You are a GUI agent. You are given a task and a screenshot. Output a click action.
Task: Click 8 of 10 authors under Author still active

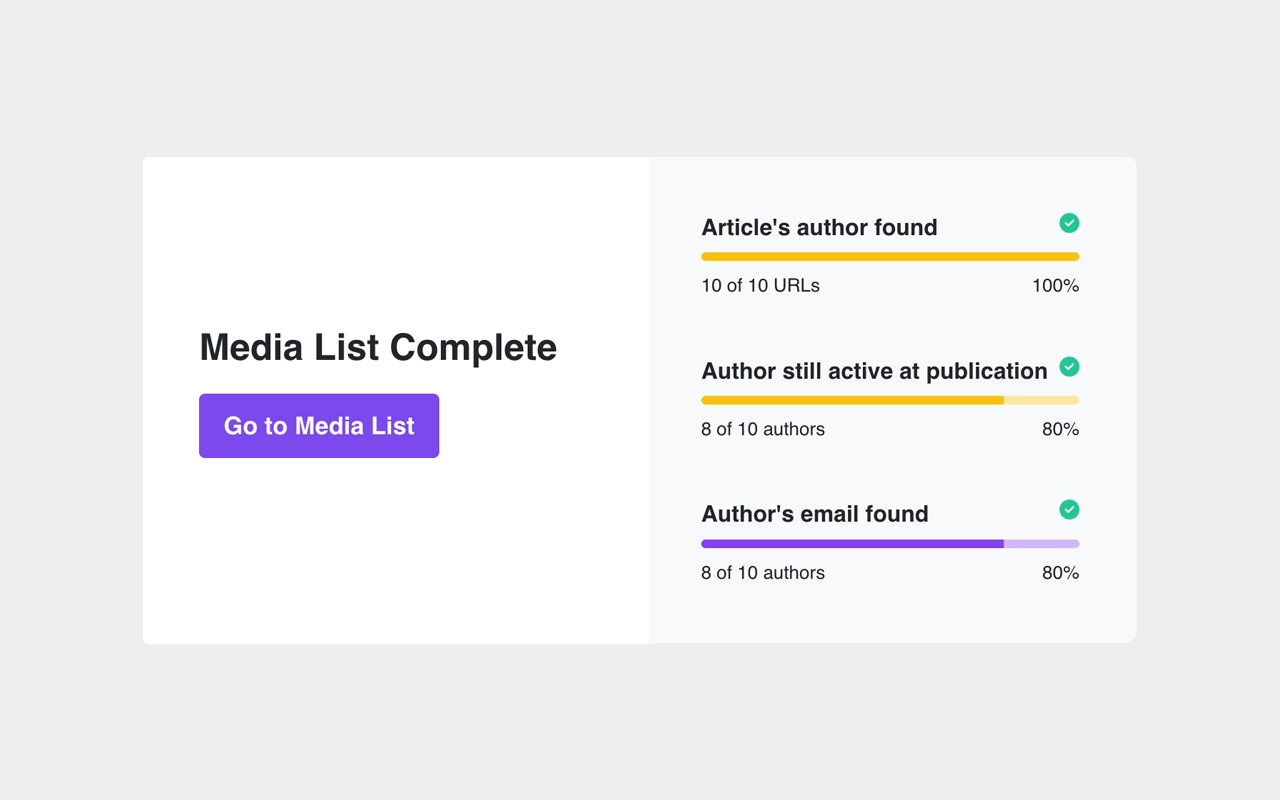point(763,430)
